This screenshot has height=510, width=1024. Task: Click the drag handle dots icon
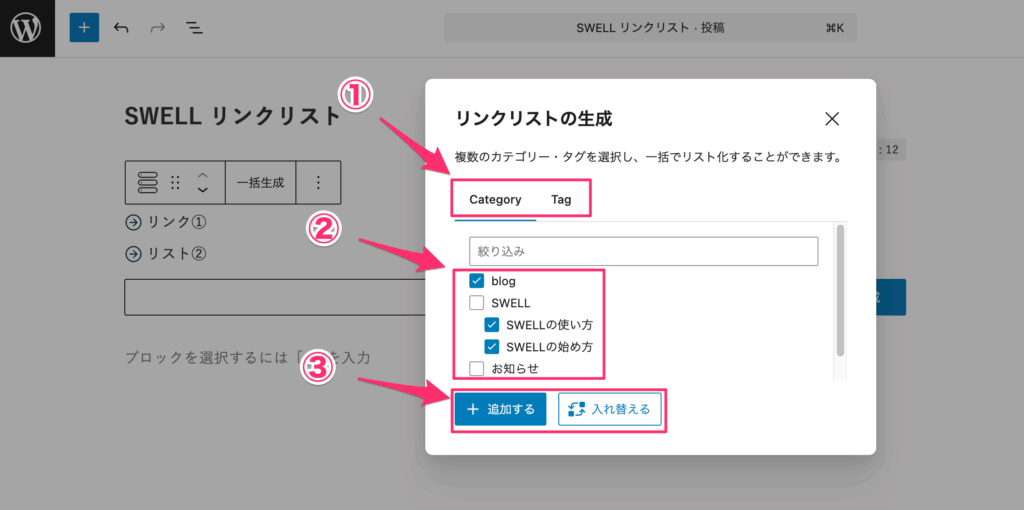[176, 182]
